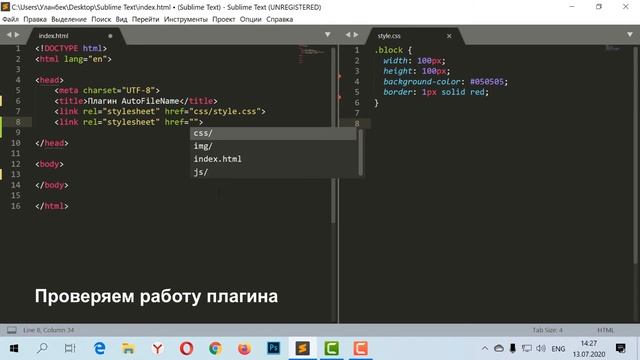This screenshot has height=360, width=640.
Task: Open the notification center icon
Action: pos(621,348)
